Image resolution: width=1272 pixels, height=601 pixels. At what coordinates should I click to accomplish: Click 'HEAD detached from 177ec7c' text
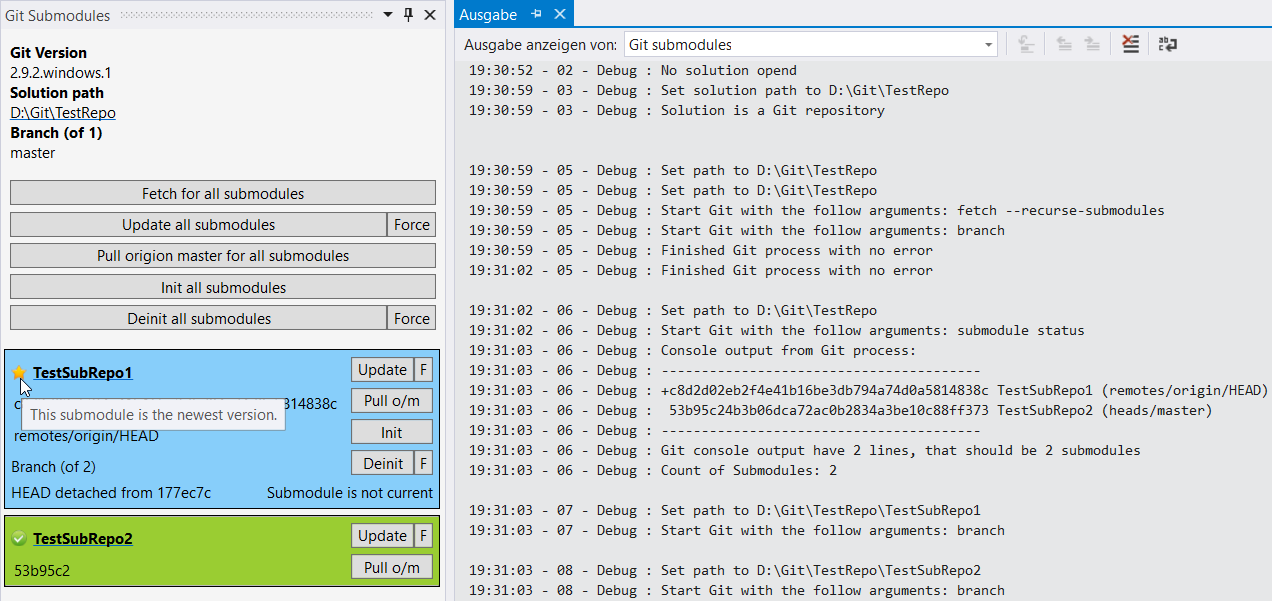111,492
